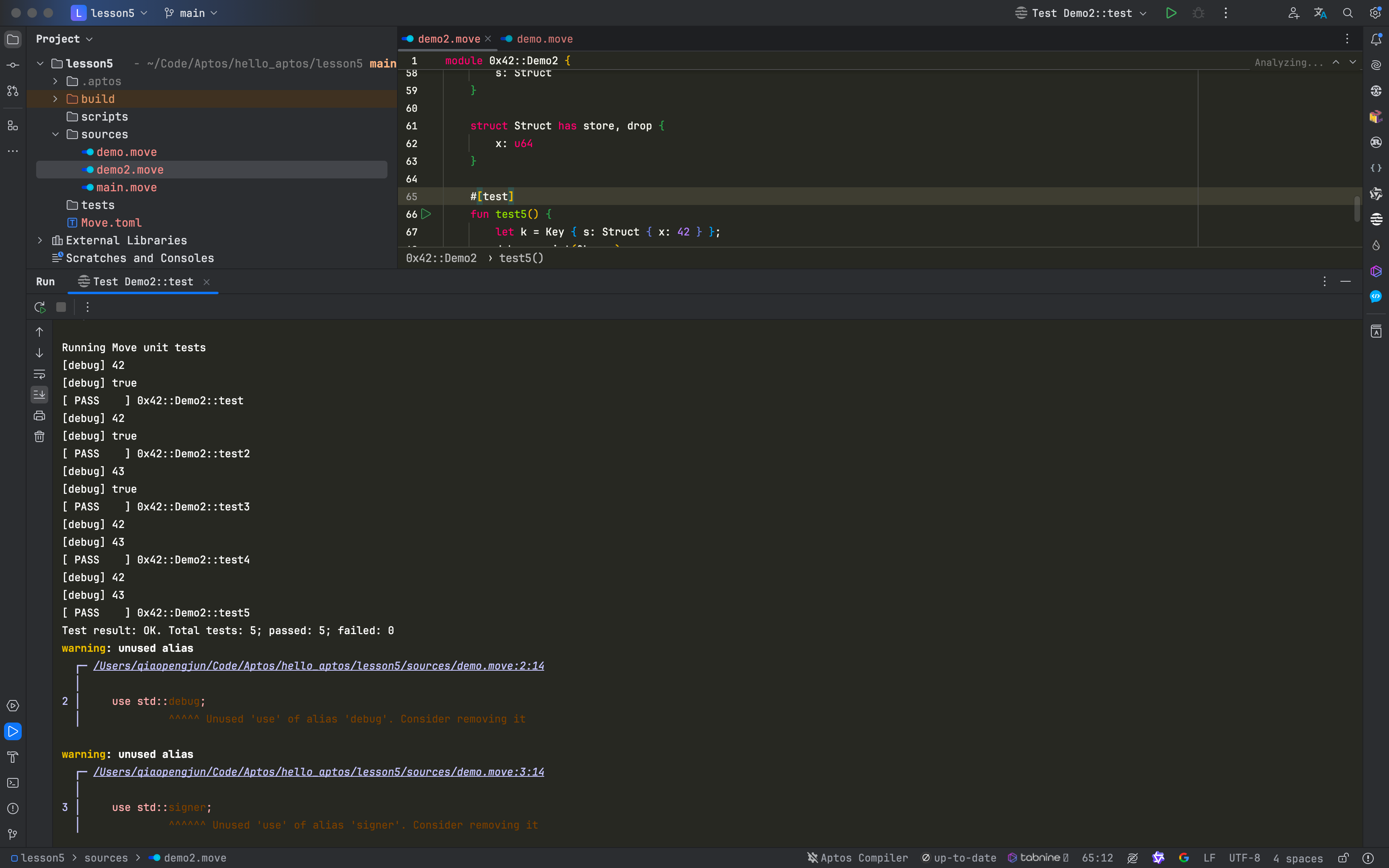Click Aptos Compiler in status bar
Screen dimensions: 1389x868
pyautogui.click(x=858, y=858)
